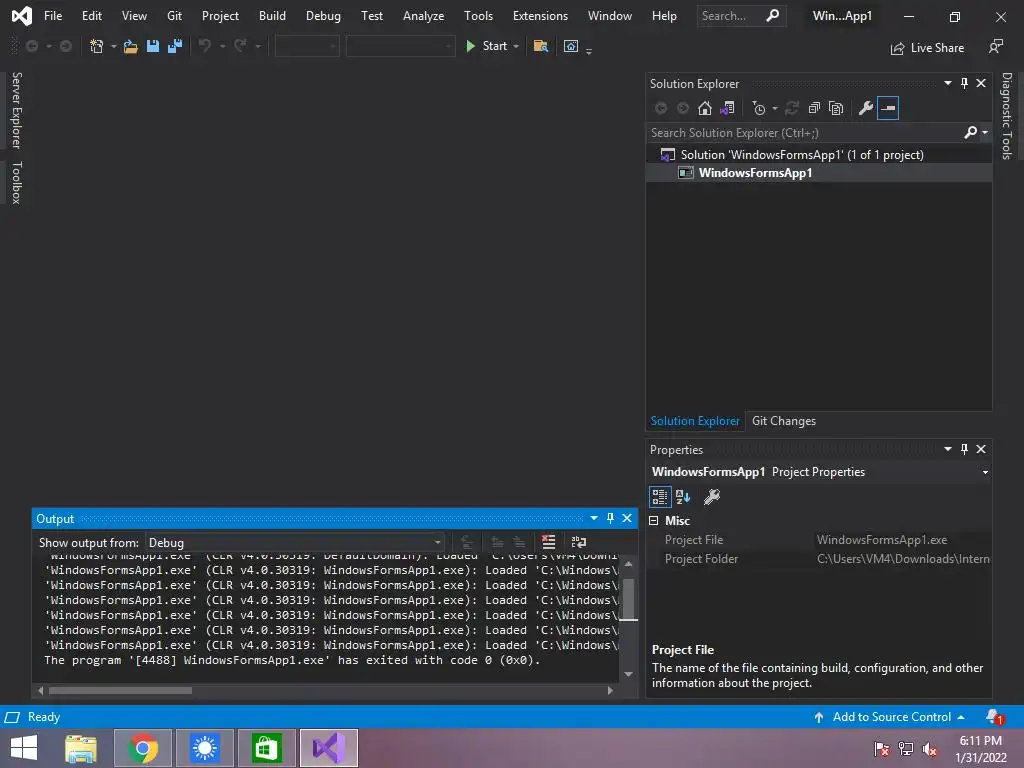This screenshot has height=768, width=1024.
Task: Open the Debug menu
Action: pos(323,16)
